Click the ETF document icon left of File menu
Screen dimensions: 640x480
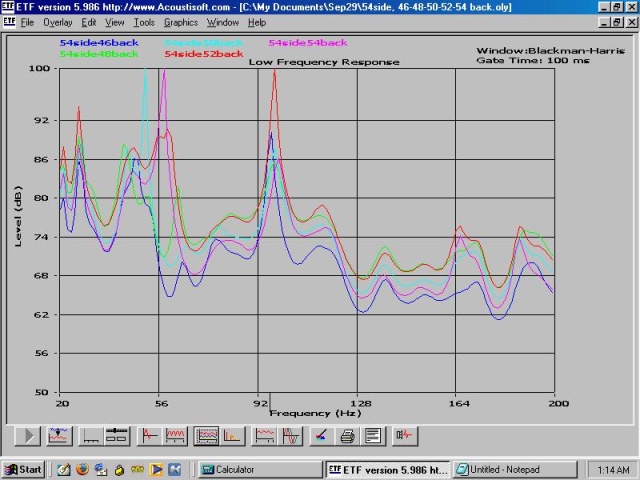click(x=9, y=22)
